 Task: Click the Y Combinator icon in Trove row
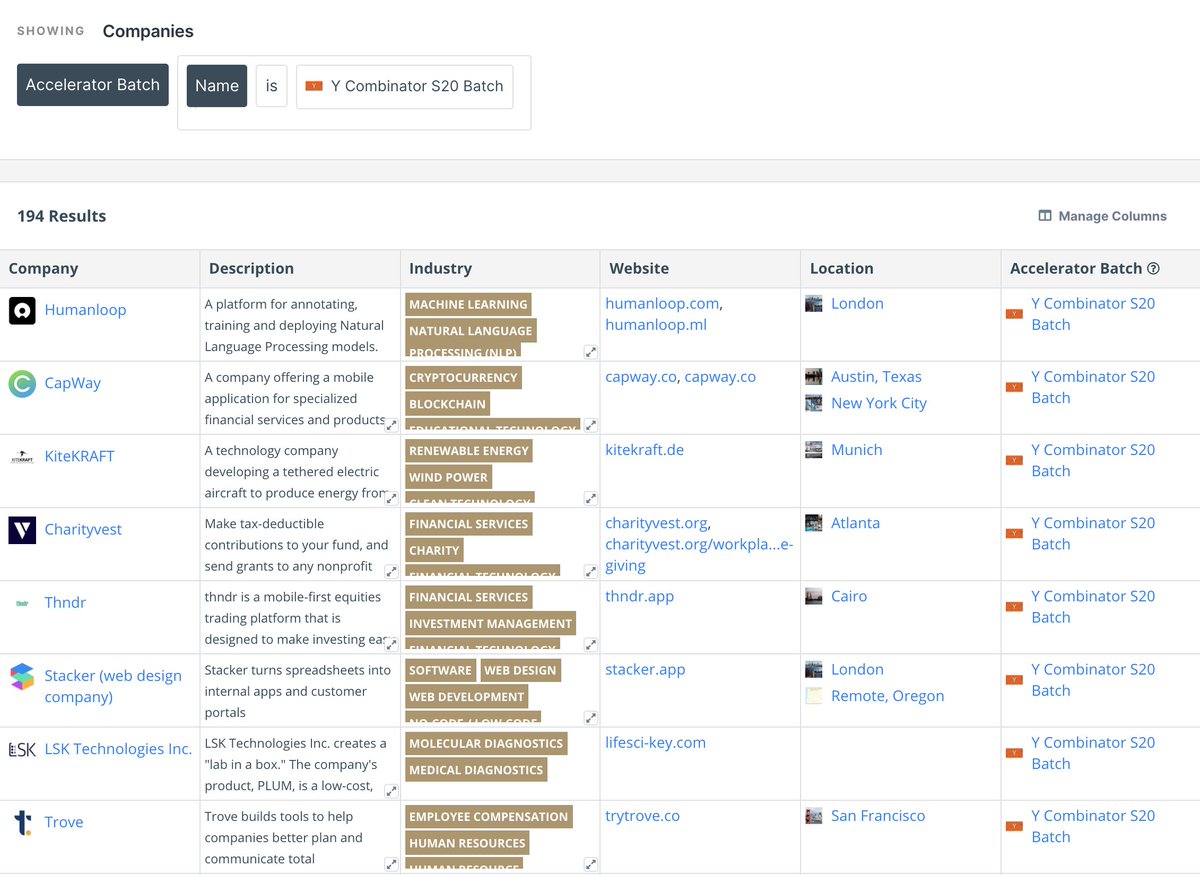click(x=1014, y=826)
